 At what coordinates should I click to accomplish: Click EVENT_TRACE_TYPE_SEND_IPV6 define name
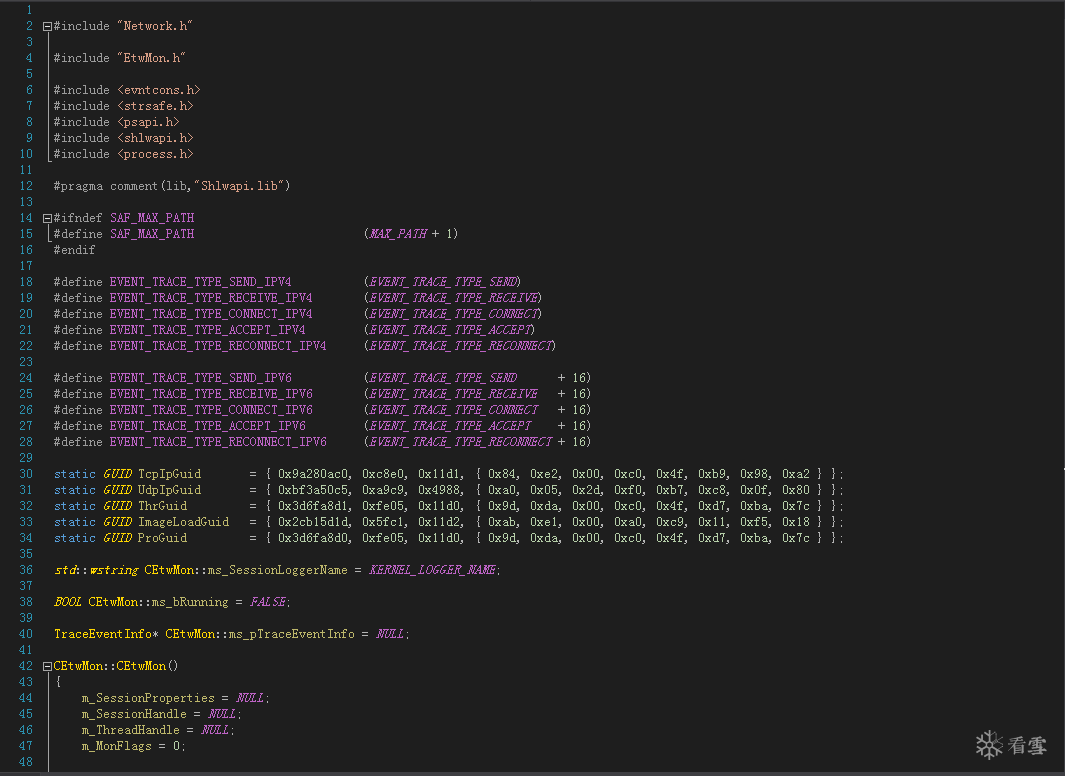point(208,378)
